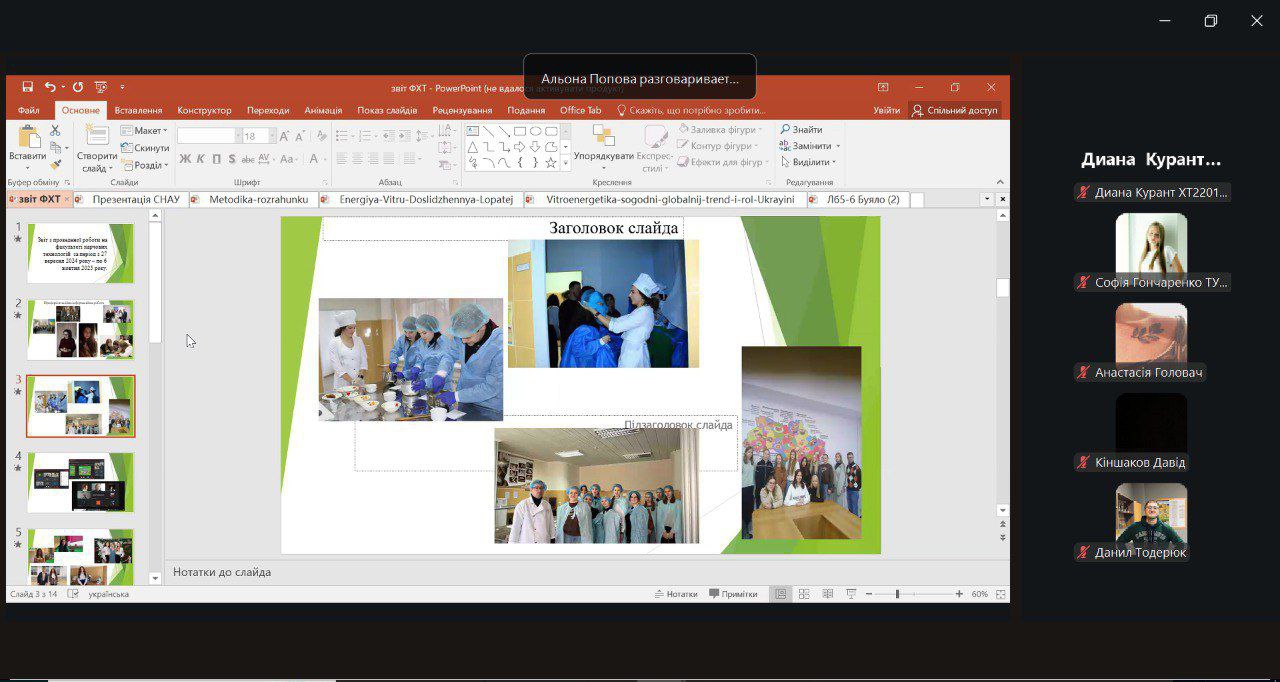This screenshot has width=1280, height=682.
Task: Open the Вставлення ribbon tab
Action: 138,110
